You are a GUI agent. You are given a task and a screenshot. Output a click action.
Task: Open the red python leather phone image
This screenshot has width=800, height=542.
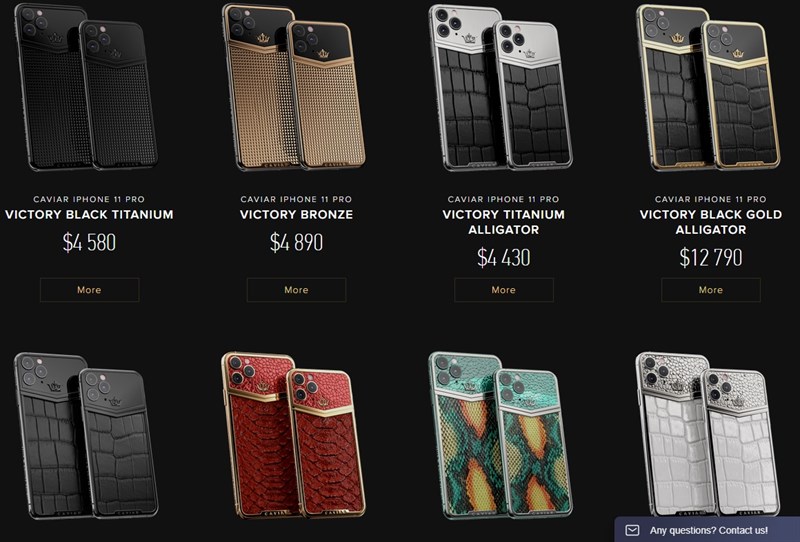pos(294,435)
